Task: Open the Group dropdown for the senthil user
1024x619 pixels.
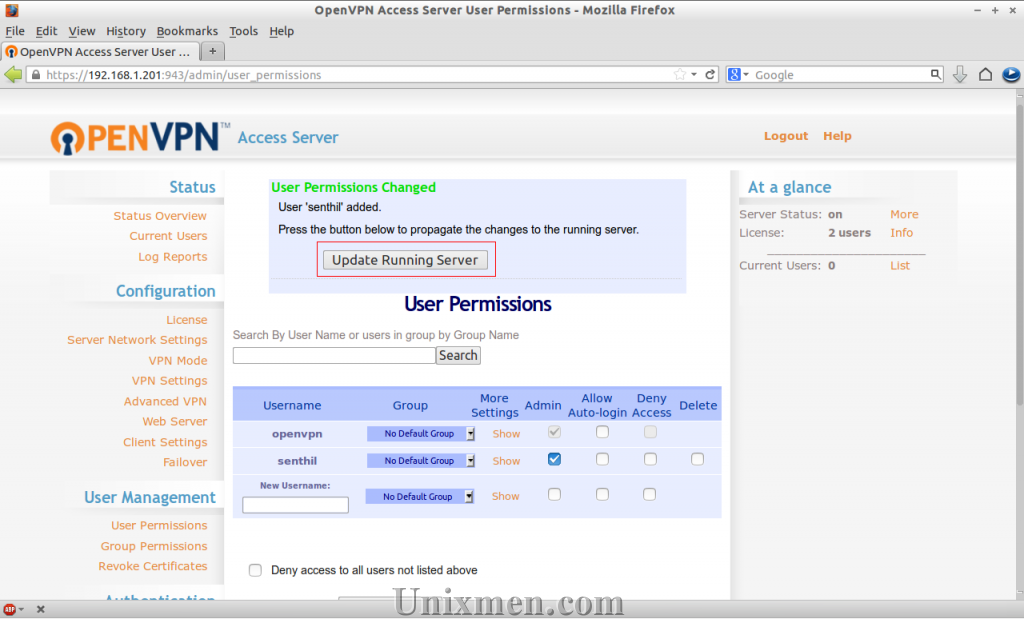Action: click(x=421, y=461)
